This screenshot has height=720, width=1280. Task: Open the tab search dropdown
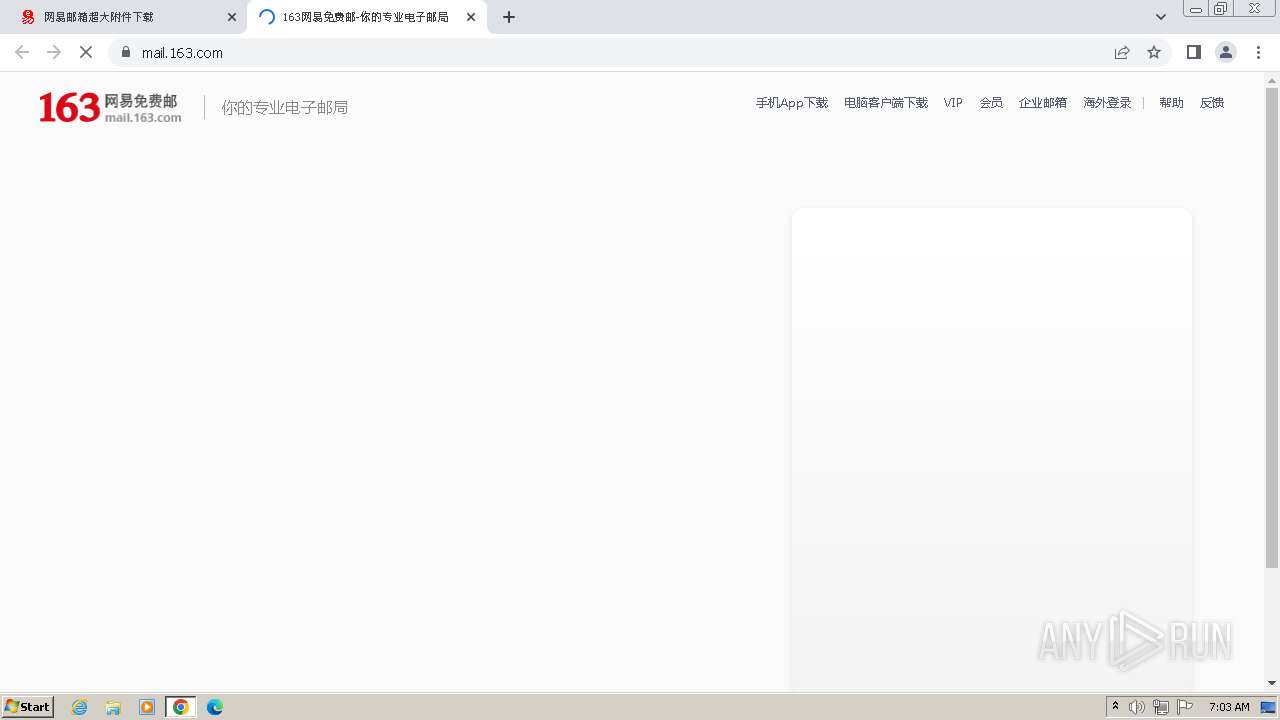1161,17
